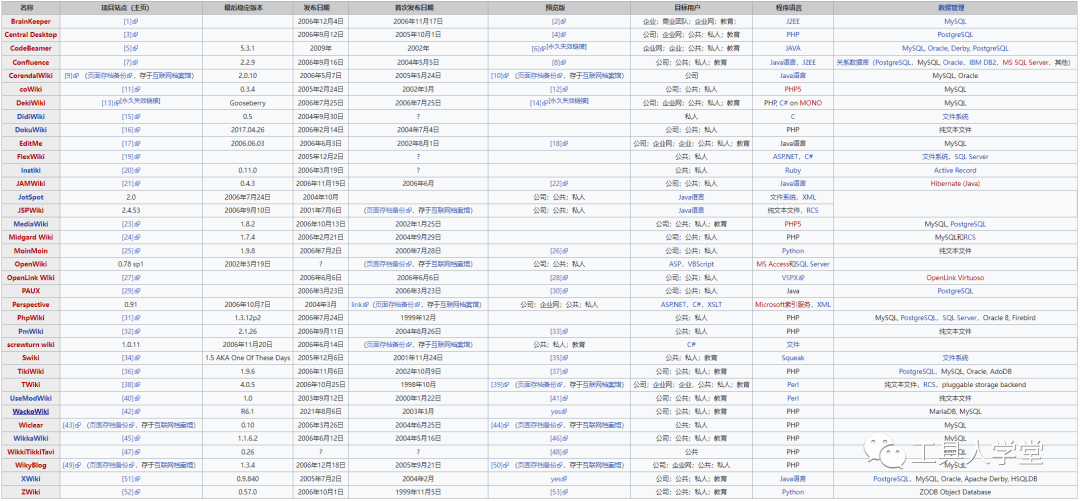
Task: Select 'ZODB Object Database' cell text
Action: (955, 492)
